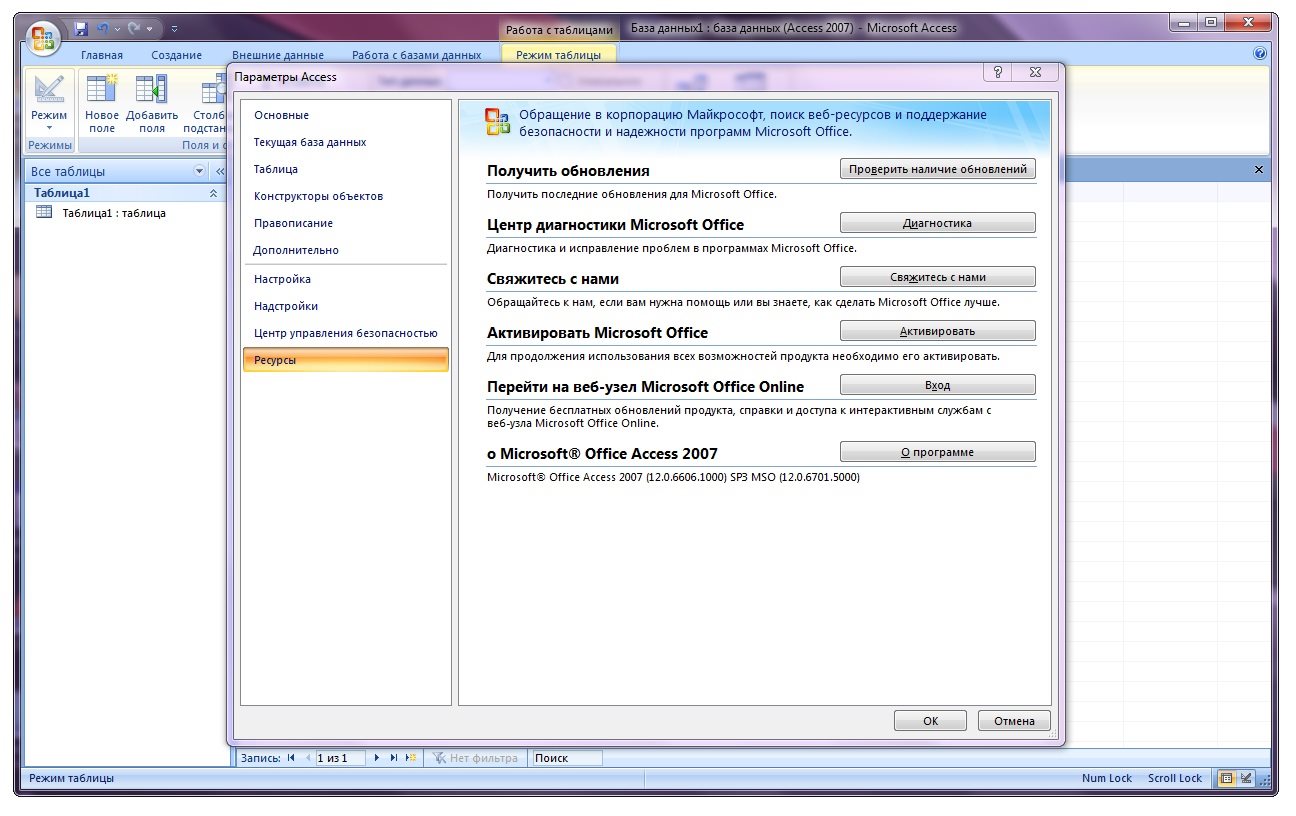Click the Microsoft Office Access help icon
This screenshot has width=1296, height=816.
coord(1260,54)
